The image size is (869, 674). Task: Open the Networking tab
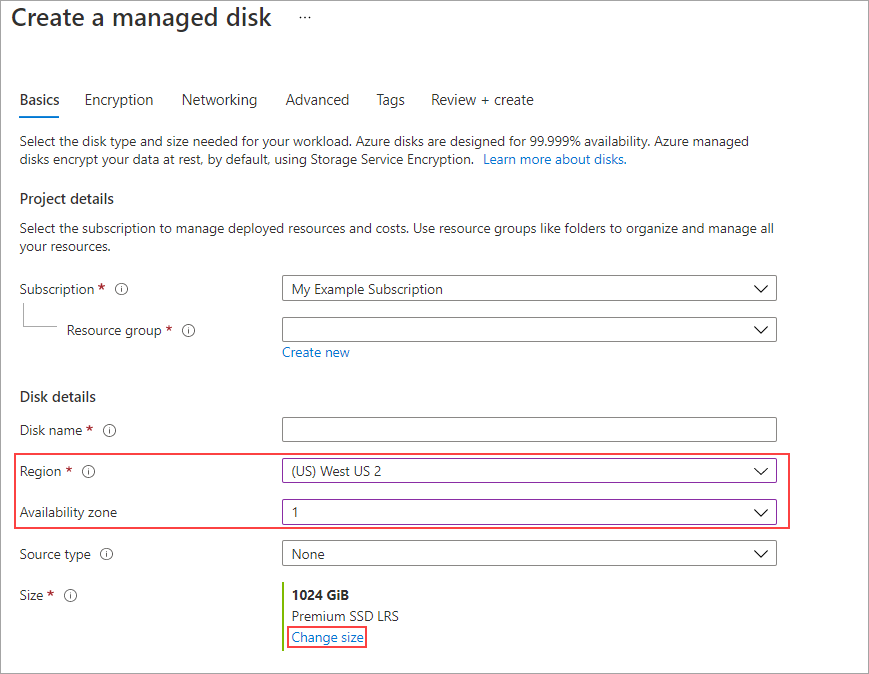coord(219,100)
